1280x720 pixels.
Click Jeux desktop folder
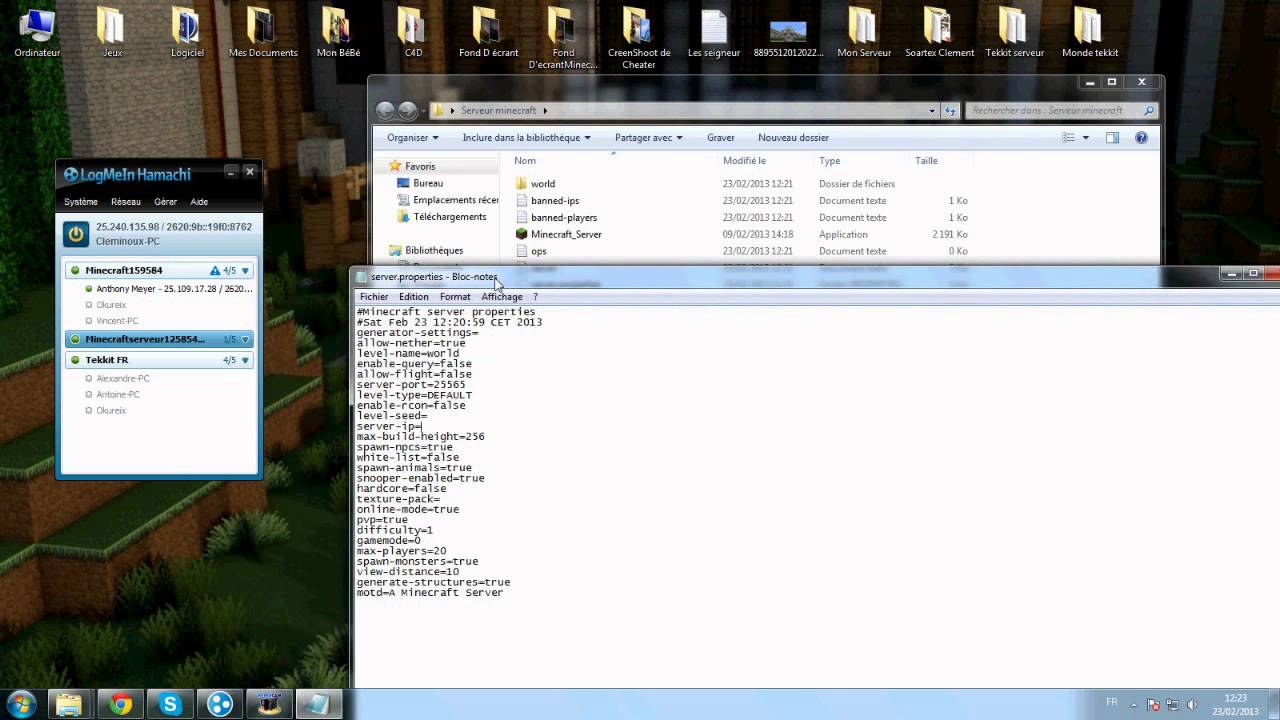tap(111, 33)
